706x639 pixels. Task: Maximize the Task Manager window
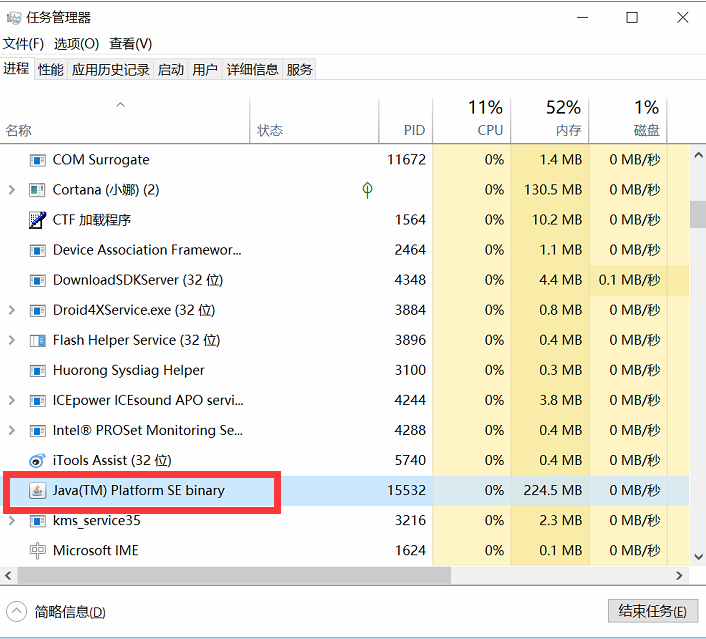point(632,18)
